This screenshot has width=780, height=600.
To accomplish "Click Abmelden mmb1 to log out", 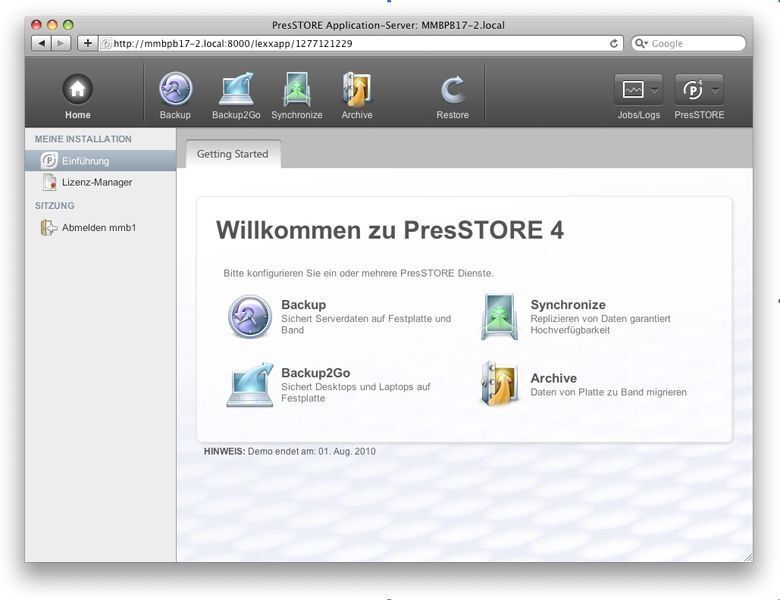I will coord(99,228).
